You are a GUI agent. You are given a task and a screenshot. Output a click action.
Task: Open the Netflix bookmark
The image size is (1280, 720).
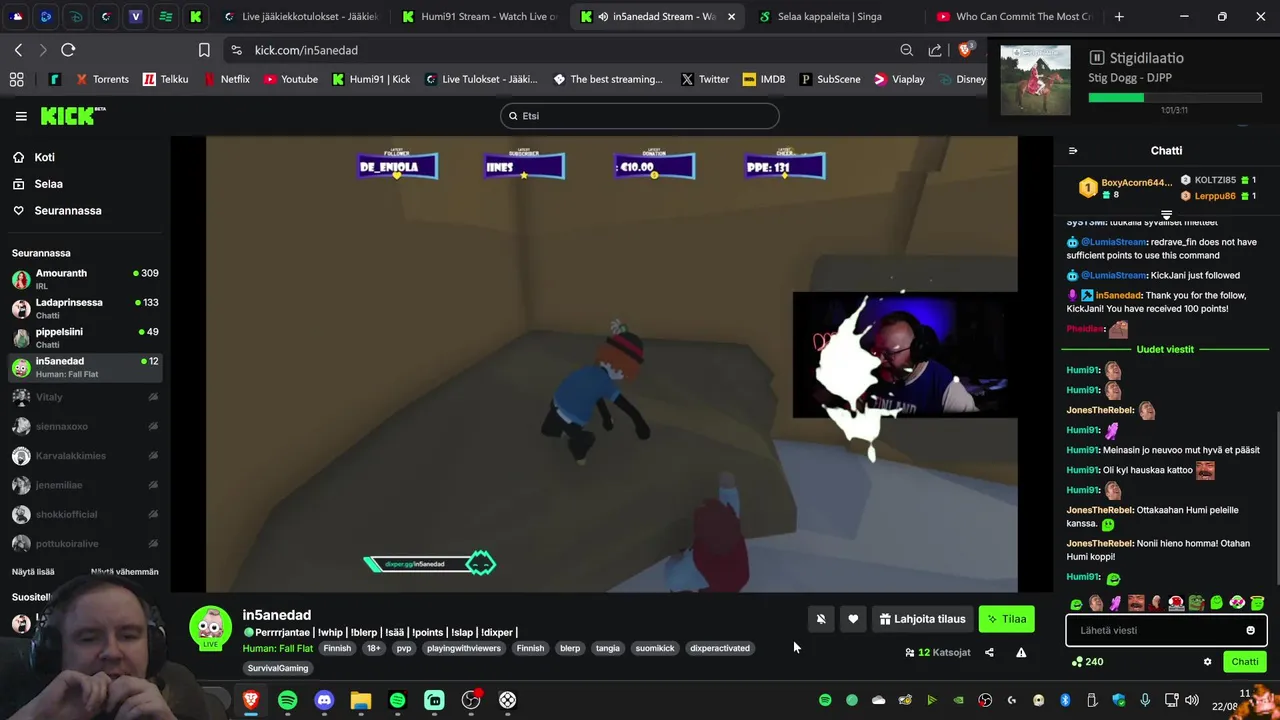coord(226,79)
